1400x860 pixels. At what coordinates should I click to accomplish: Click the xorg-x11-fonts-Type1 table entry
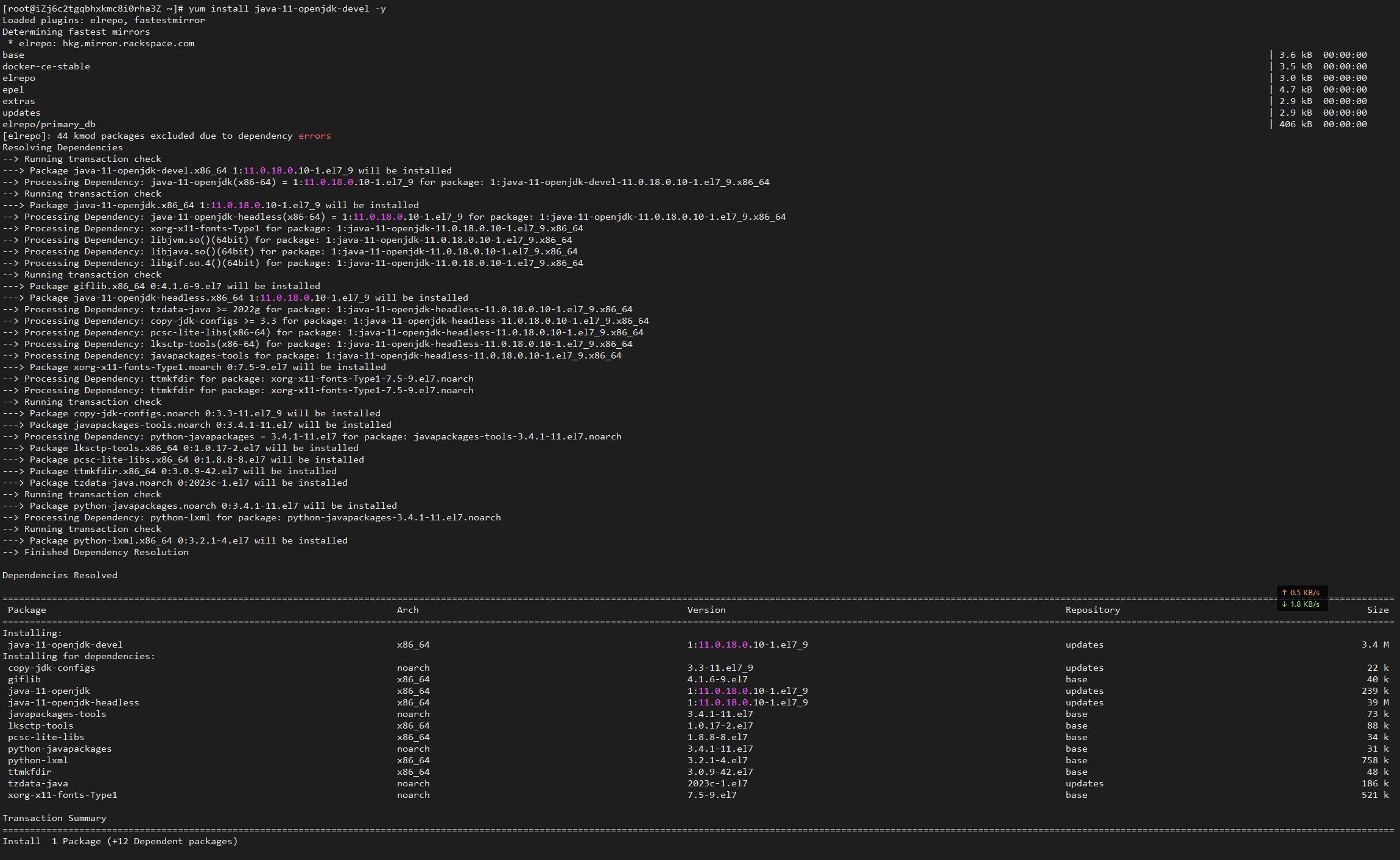[x=62, y=795]
